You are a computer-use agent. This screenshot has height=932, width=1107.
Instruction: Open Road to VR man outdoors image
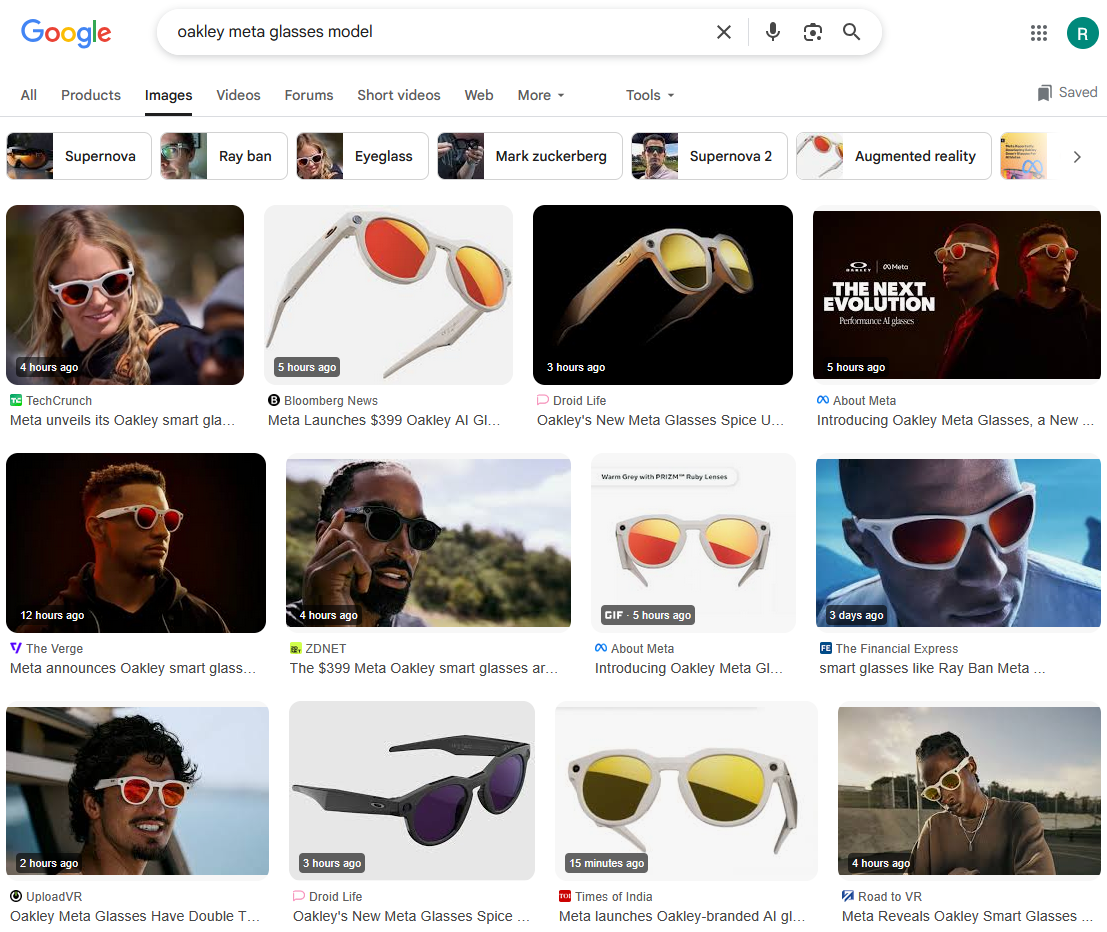pyautogui.click(x=969, y=791)
